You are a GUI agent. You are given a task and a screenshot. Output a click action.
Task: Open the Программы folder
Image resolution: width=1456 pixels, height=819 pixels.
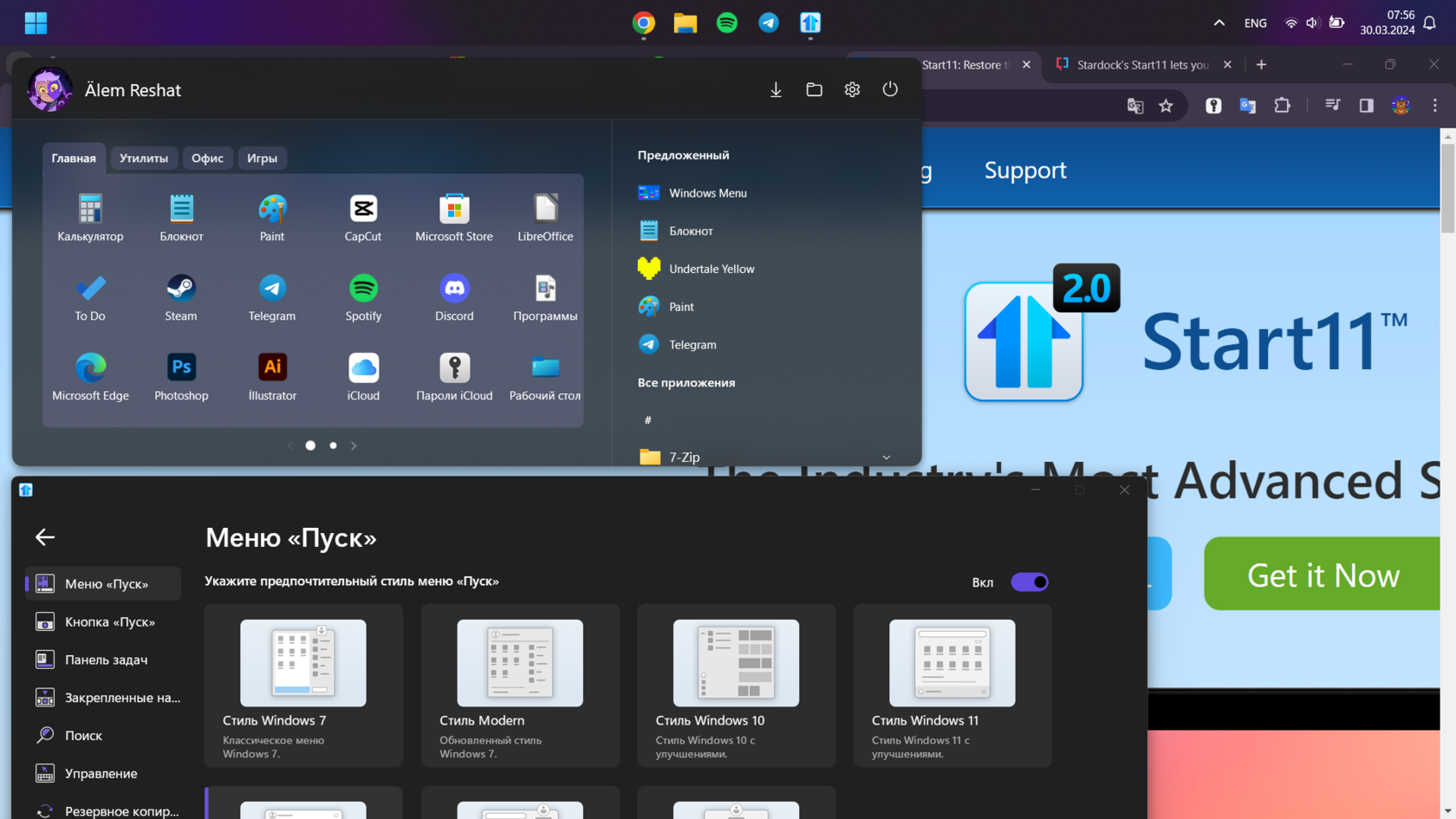[x=545, y=297]
